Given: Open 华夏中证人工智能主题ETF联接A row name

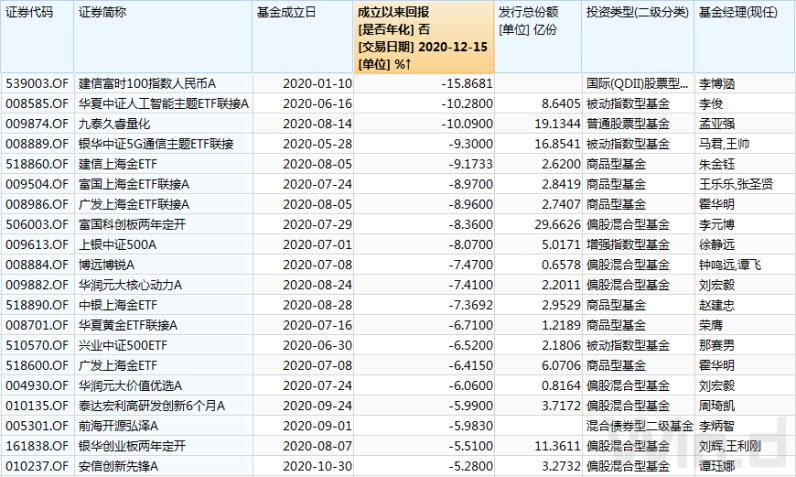Looking at the screenshot, I should pyautogui.click(x=163, y=104).
